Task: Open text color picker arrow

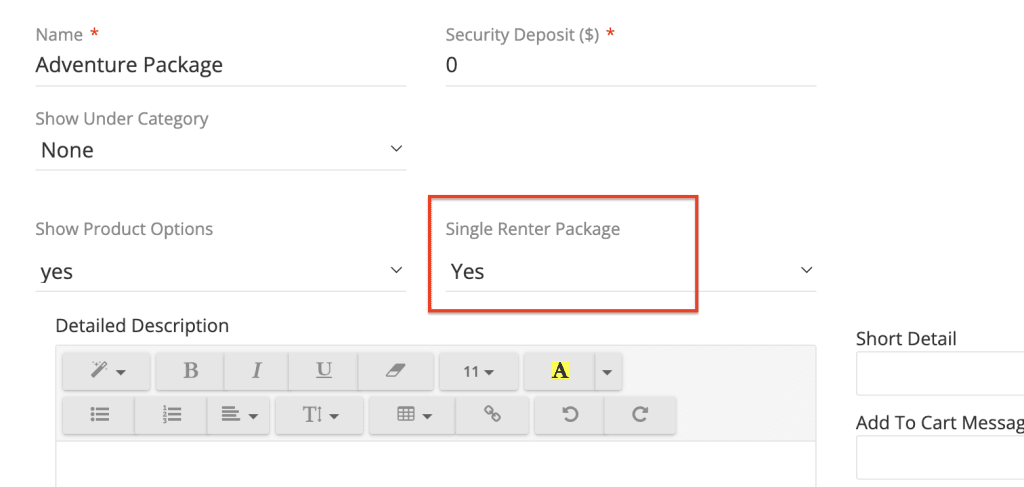Action: pos(607,371)
